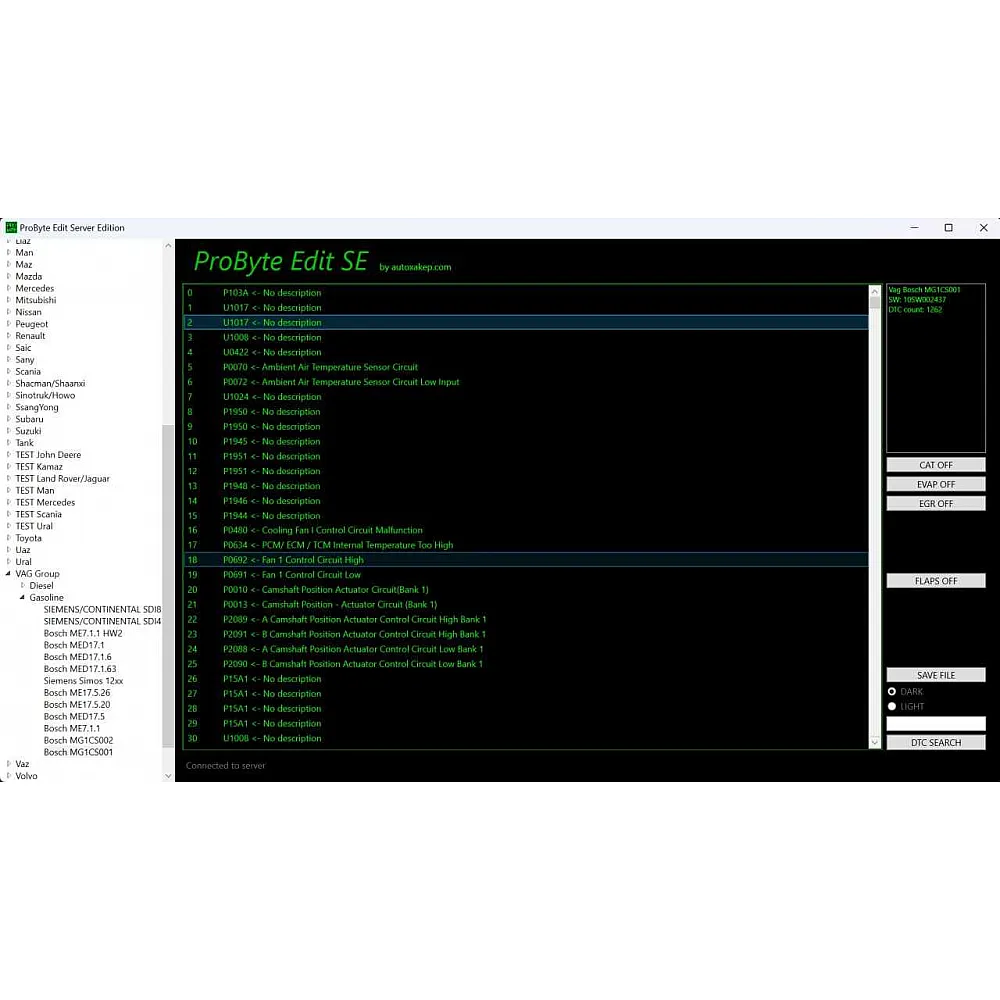
Task: Expand the Diesel subfolder
Action: tap(23, 586)
